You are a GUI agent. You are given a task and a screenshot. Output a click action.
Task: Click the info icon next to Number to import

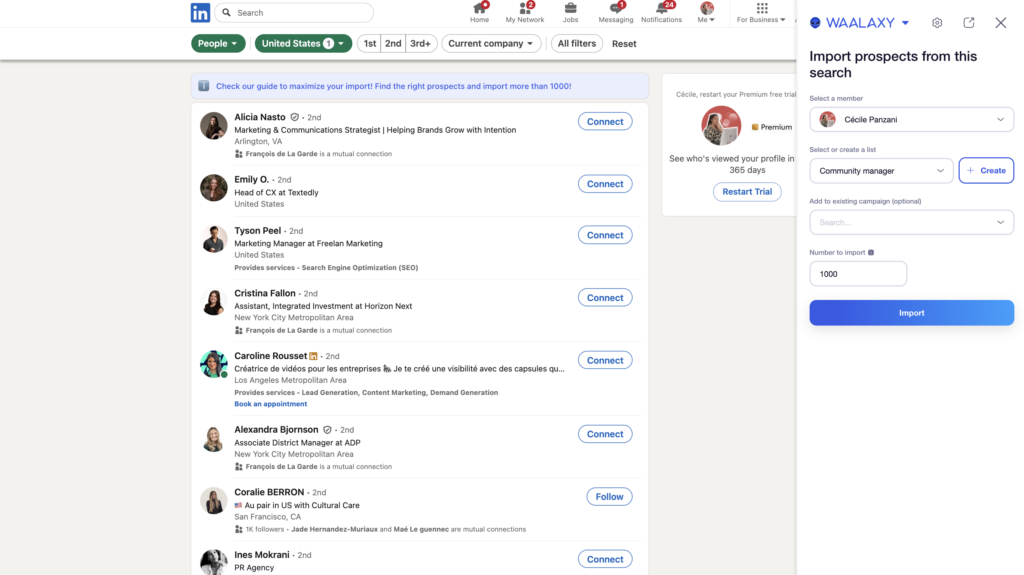click(x=871, y=252)
